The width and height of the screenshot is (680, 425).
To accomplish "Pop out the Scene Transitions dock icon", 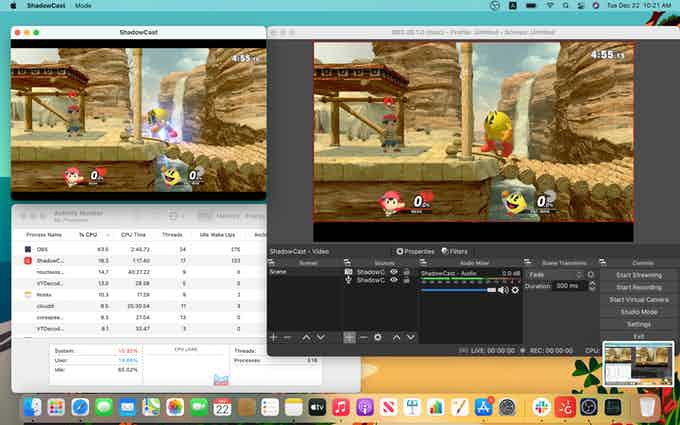I will point(527,262).
